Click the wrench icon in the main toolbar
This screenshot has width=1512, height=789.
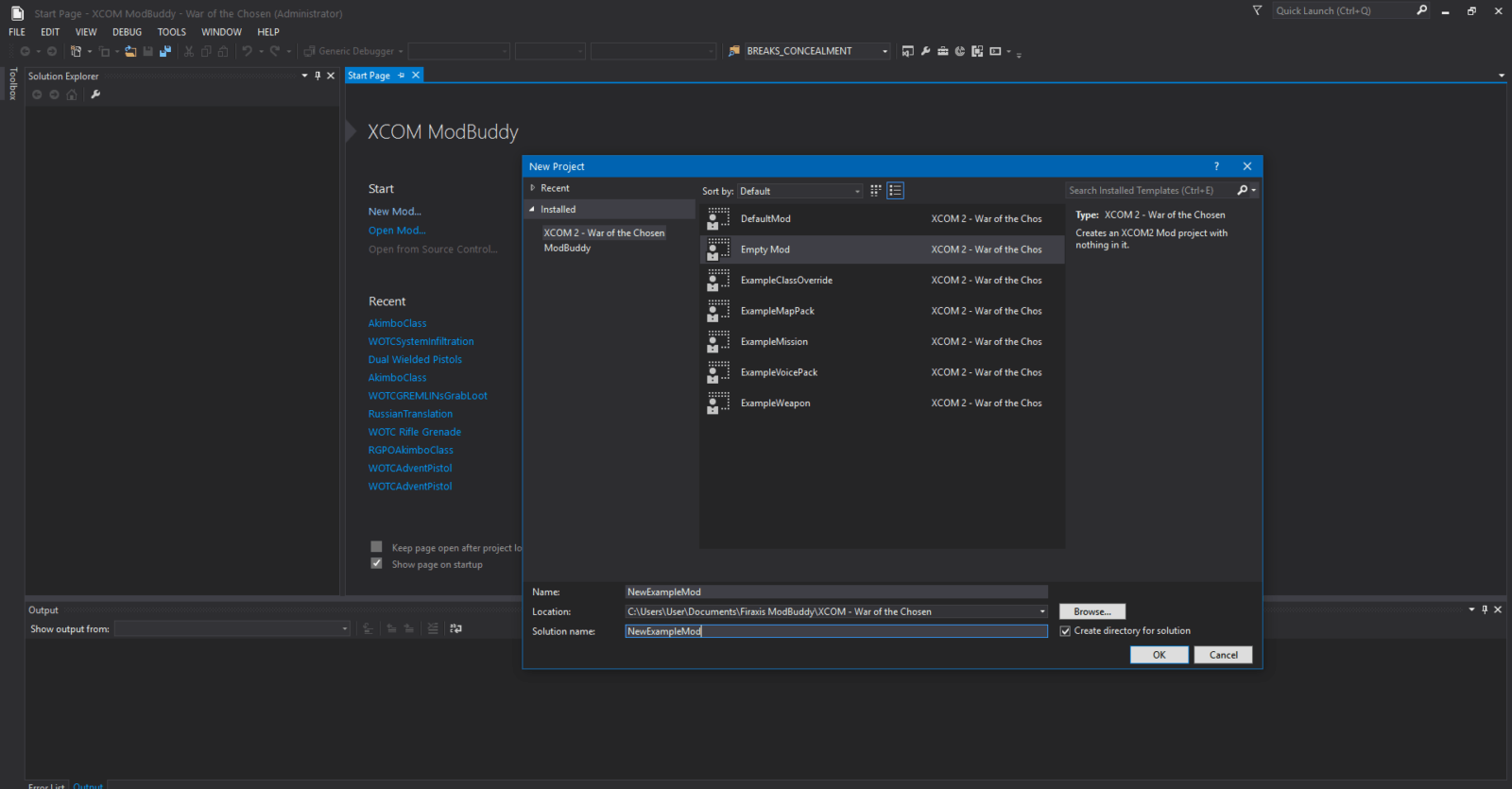tap(925, 51)
